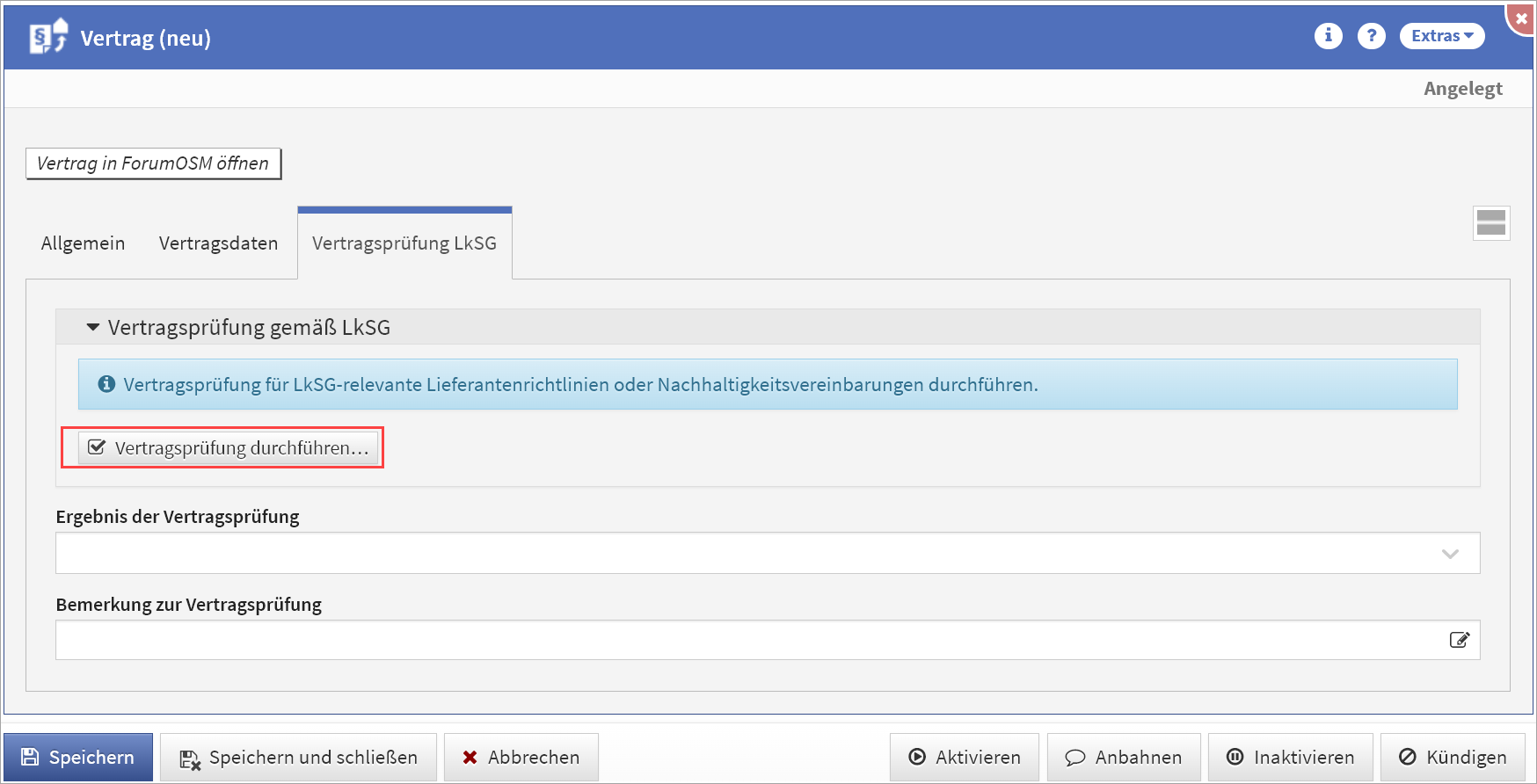Select the Vertragsprüfung LkSG tab

tap(404, 243)
